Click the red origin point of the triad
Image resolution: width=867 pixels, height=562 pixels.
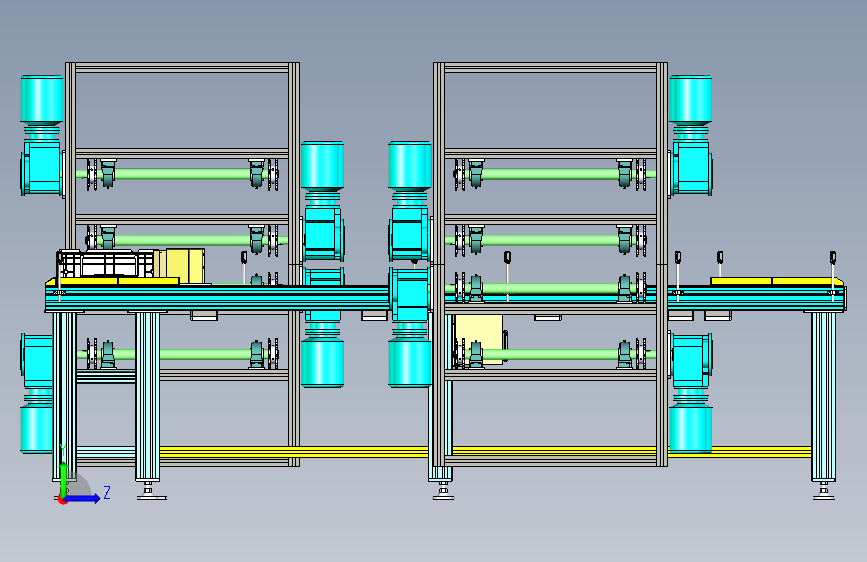point(62,500)
